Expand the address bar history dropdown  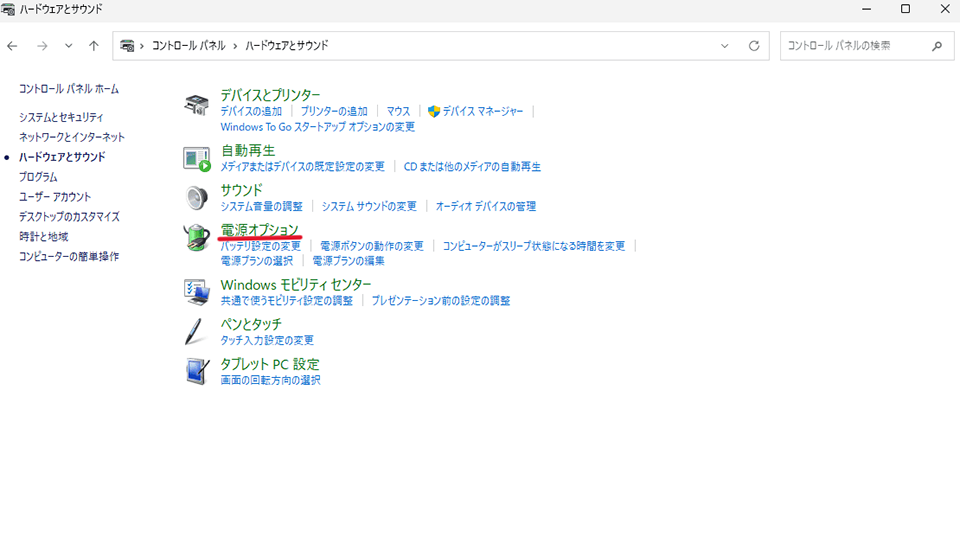(x=725, y=46)
